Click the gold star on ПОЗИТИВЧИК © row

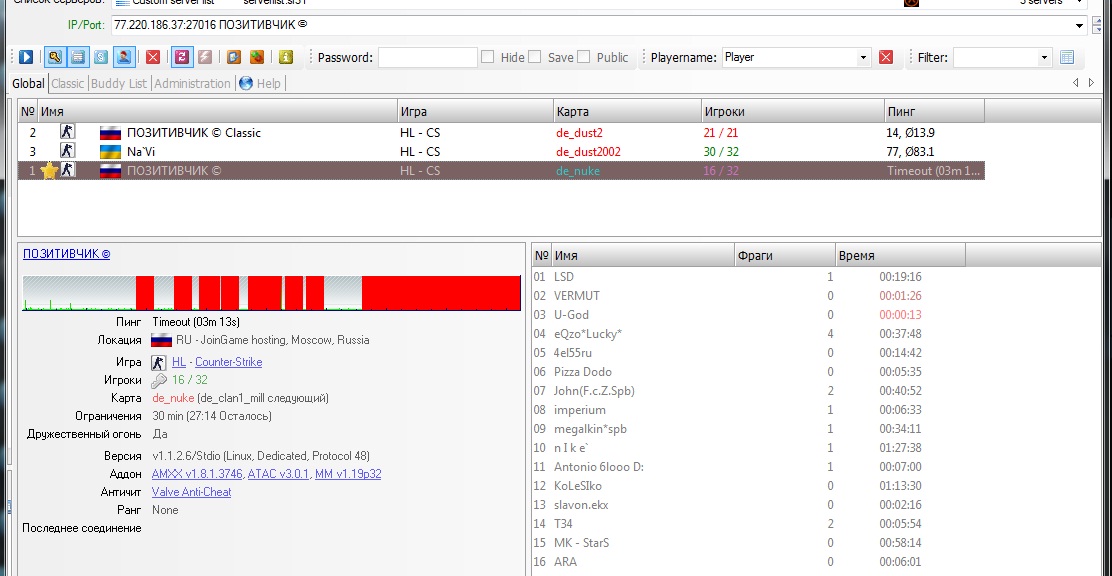[x=48, y=171]
